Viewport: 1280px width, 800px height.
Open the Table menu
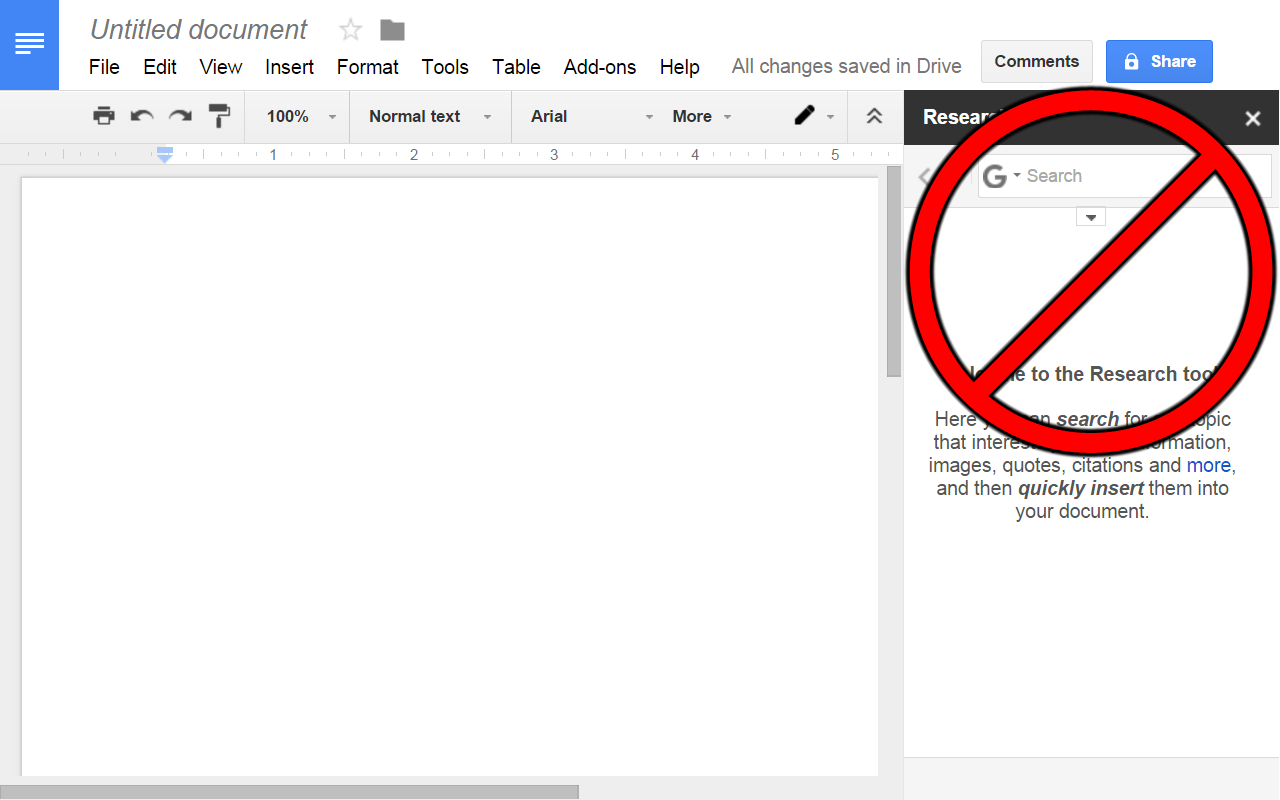pyautogui.click(x=516, y=67)
